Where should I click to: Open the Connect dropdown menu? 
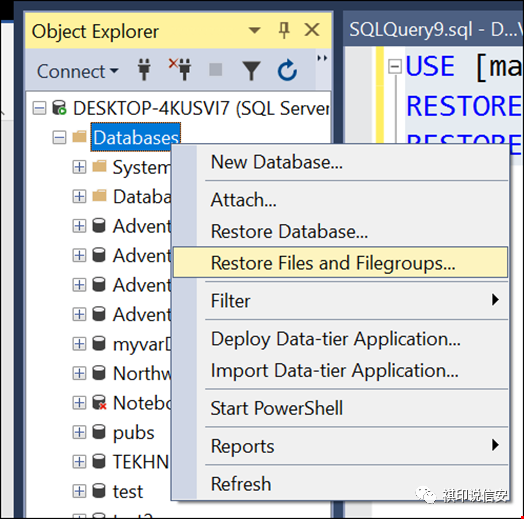(78, 71)
